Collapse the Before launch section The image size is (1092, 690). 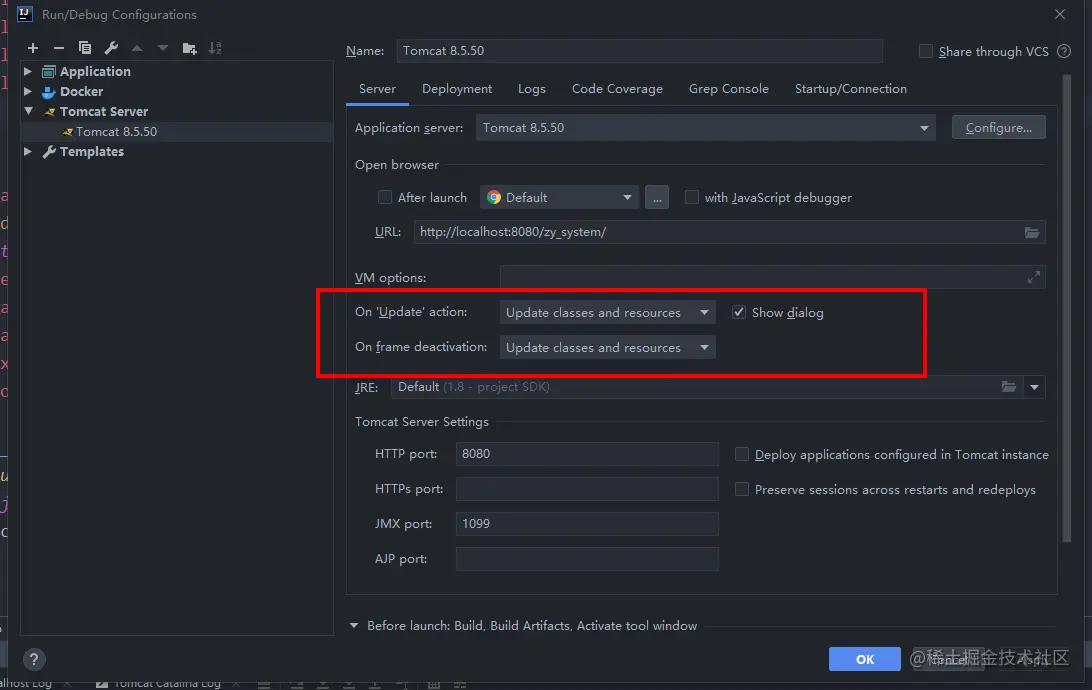(354, 626)
